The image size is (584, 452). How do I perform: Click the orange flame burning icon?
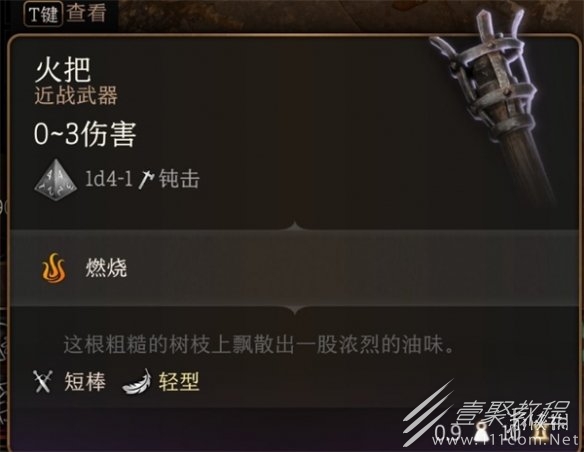point(54,268)
